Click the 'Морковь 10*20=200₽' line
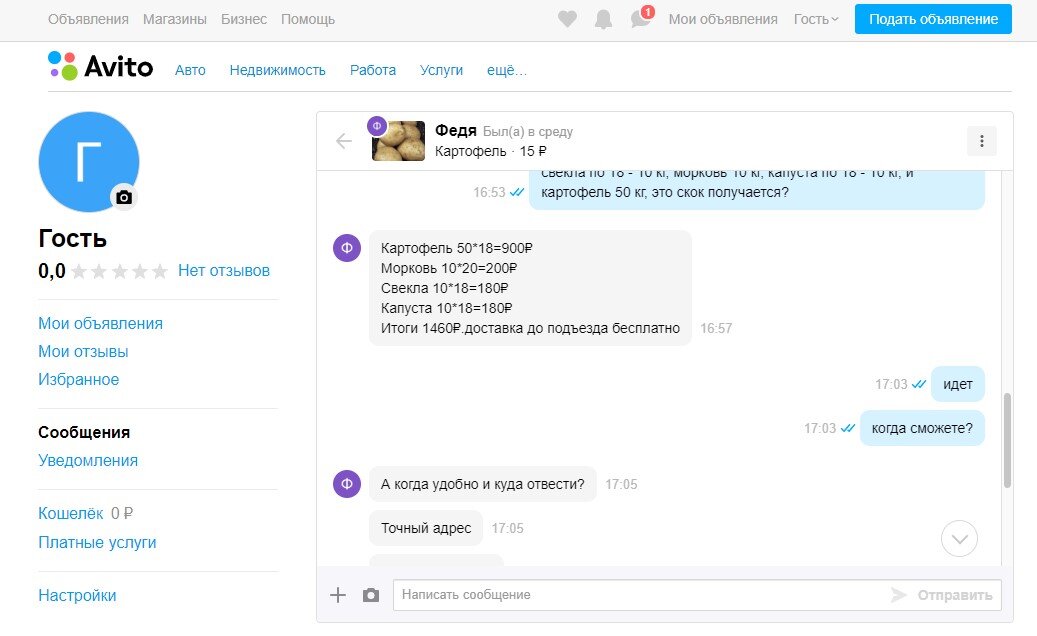Viewport: 1037px width, 636px height. coord(448,268)
